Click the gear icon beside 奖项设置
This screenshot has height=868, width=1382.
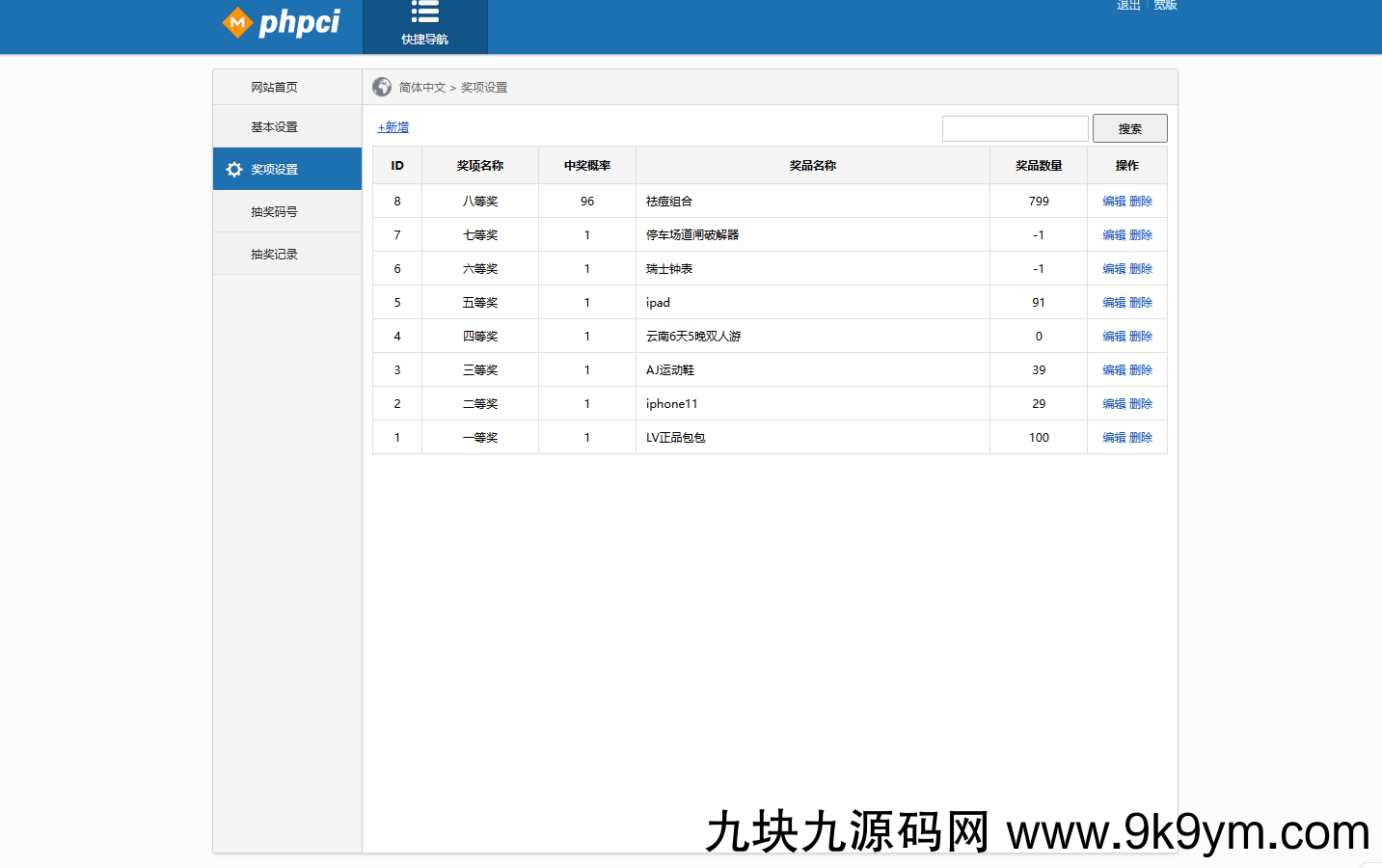[x=233, y=169]
